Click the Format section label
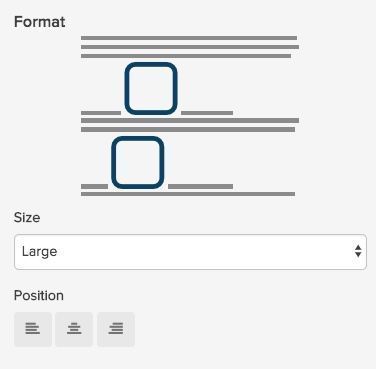 (40, 22)
